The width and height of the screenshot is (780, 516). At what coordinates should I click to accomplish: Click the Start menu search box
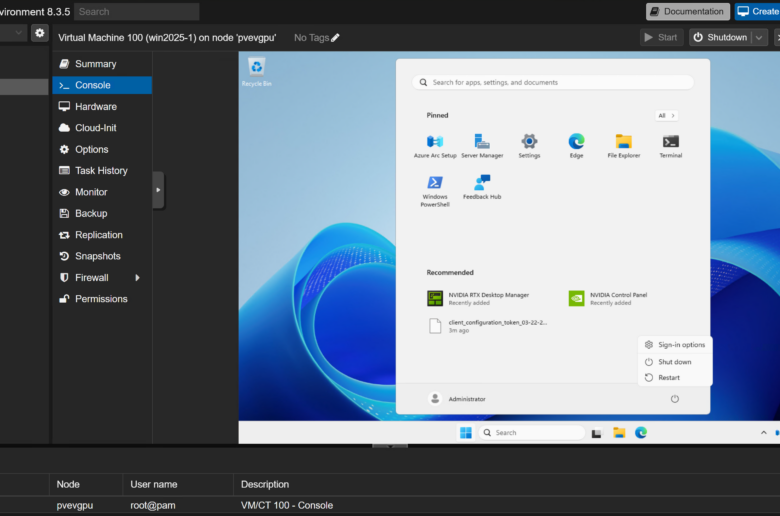pyautogui.click(x=553, y=82)
